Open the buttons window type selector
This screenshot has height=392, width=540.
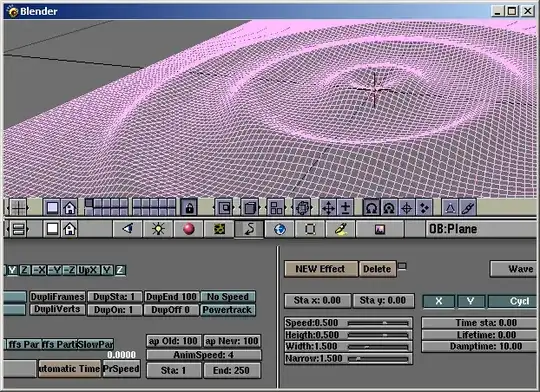18,229
